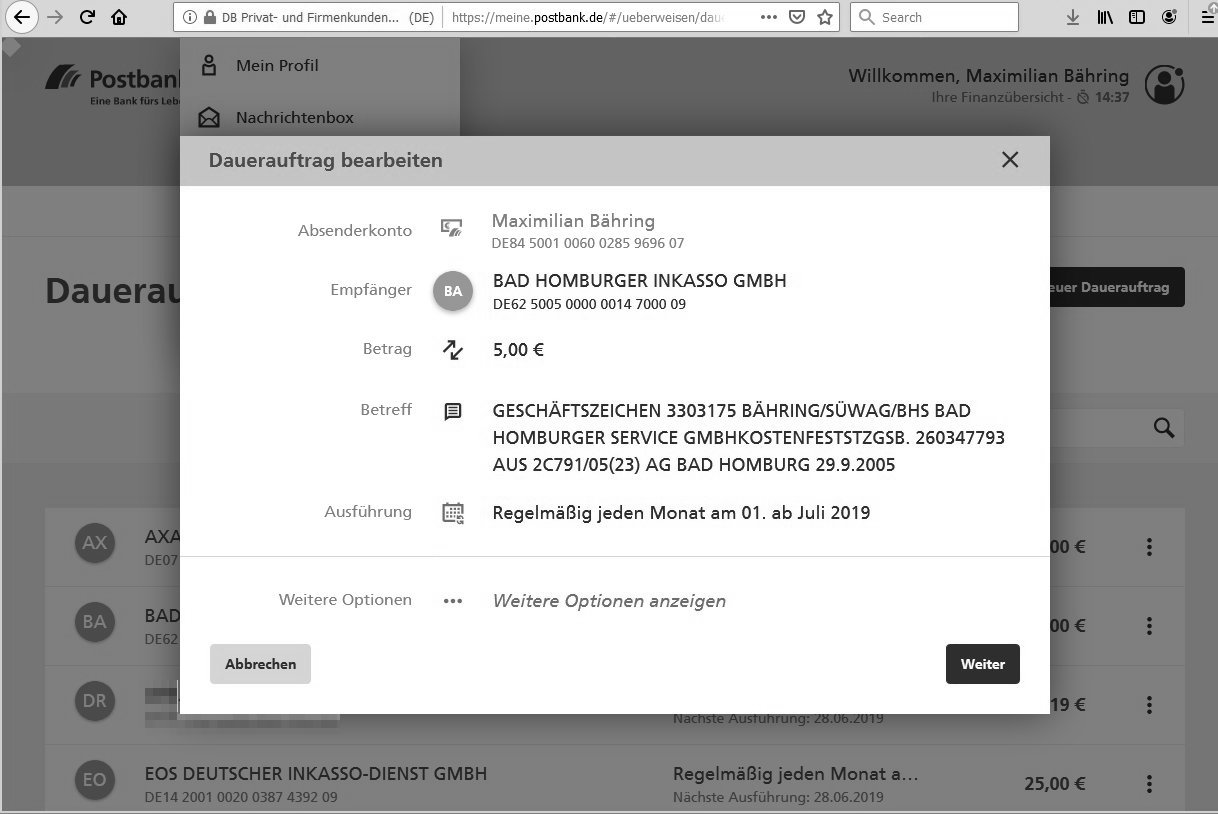
Task: Open three-dot menu for the DR row
Action: click(x=1150, y=704)
